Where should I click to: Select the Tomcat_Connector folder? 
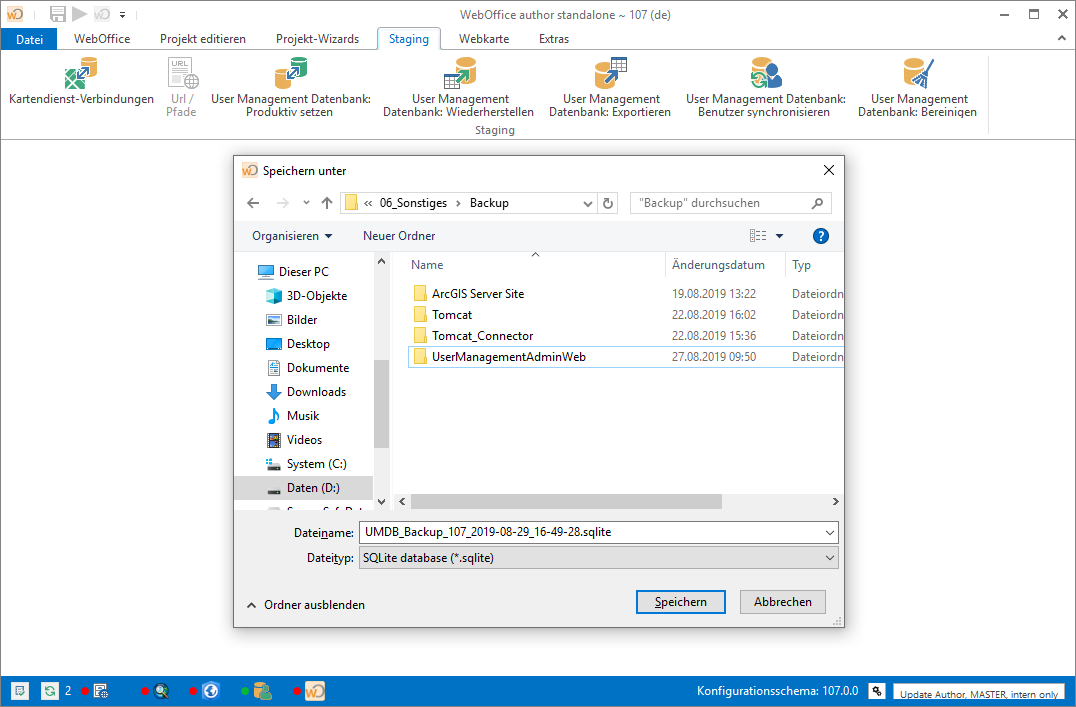coord(482,336)
